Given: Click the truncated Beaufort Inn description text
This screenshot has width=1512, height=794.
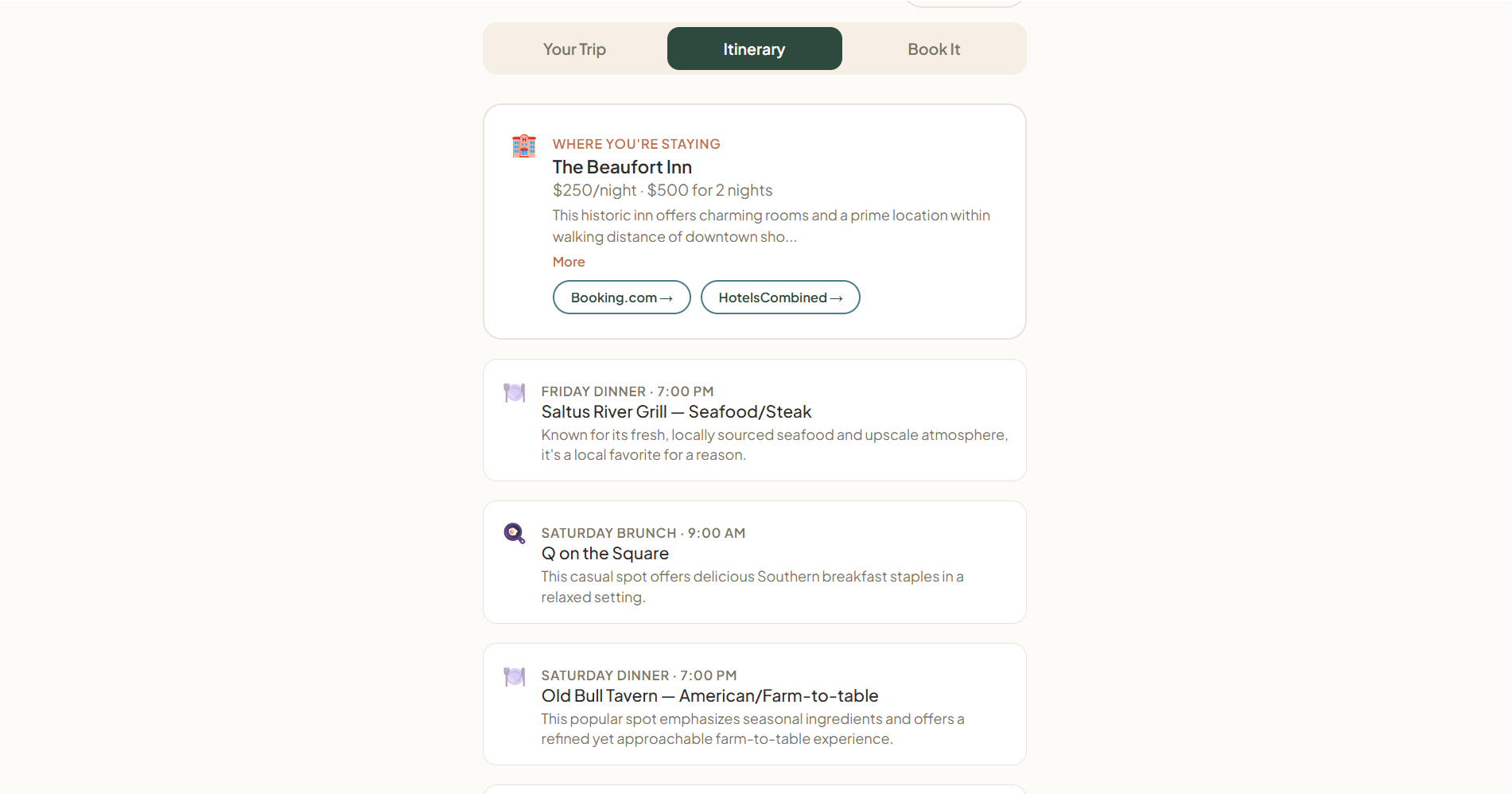Looking at the screenshot, I should 771,226.
